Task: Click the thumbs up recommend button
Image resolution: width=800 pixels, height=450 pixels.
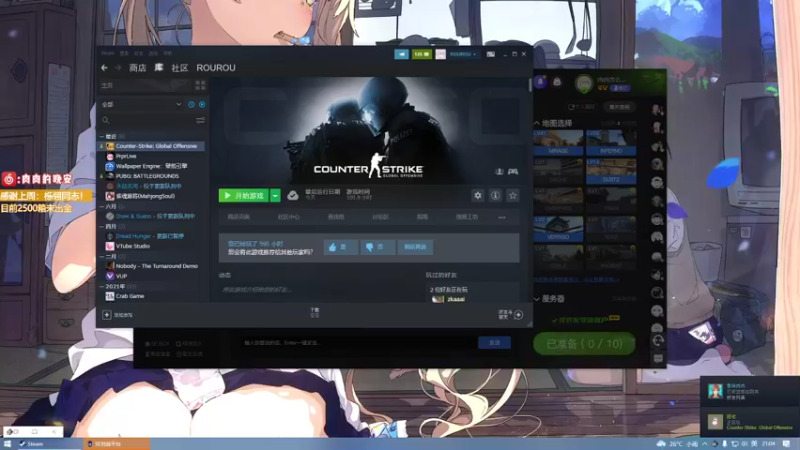Action: click(340, 247)
